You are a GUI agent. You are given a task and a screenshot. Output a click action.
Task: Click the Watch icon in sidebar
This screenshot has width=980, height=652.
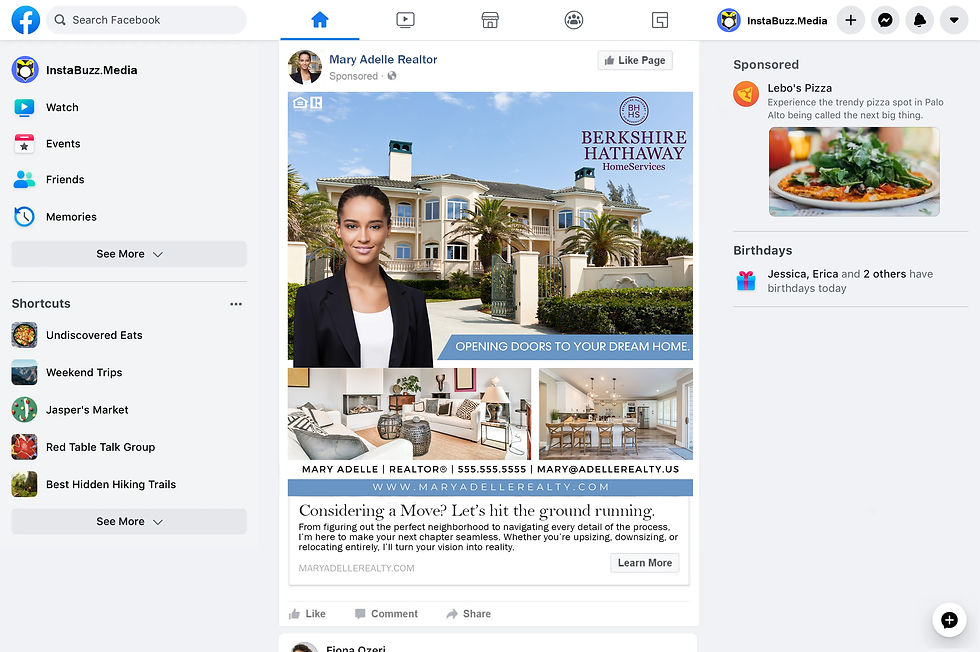pyautogui.click(x=24, y=108)
